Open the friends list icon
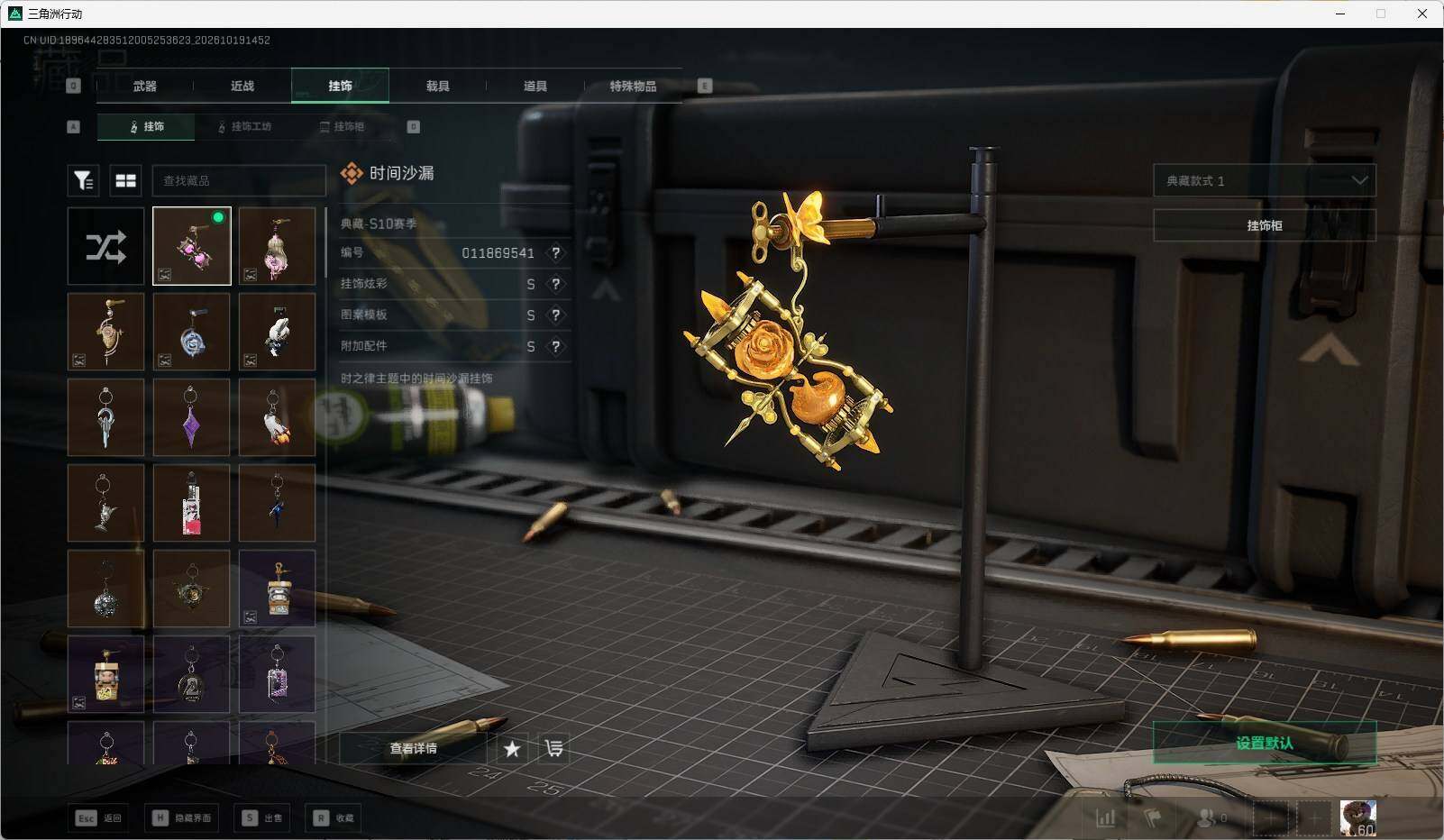Screen dimensions: 1444x840 pos(1211,817)
